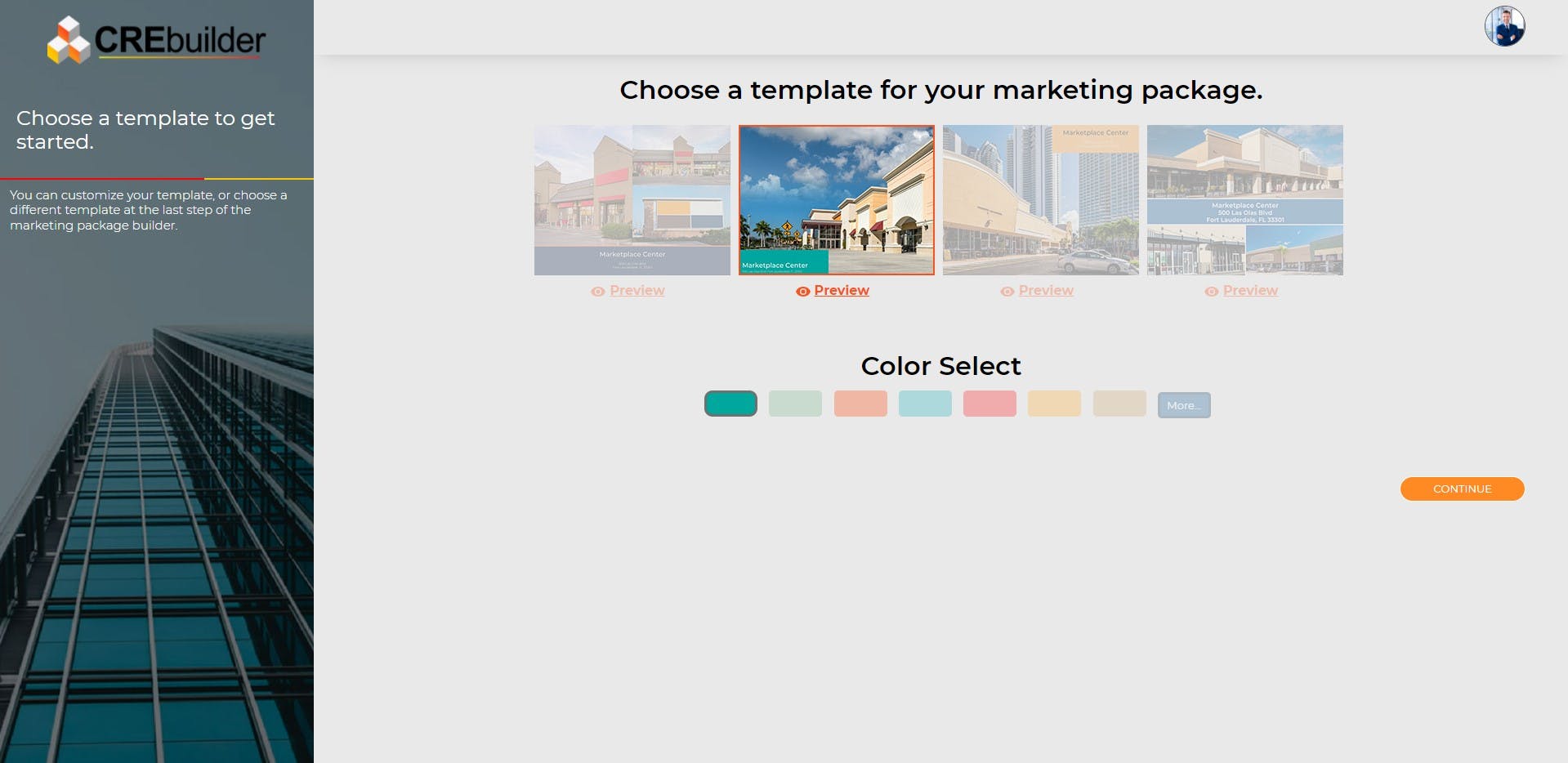Choose the light blue color swatch
Viewport: 1568px width, 763px height.
pyautogui.click(x=925, y=404)
